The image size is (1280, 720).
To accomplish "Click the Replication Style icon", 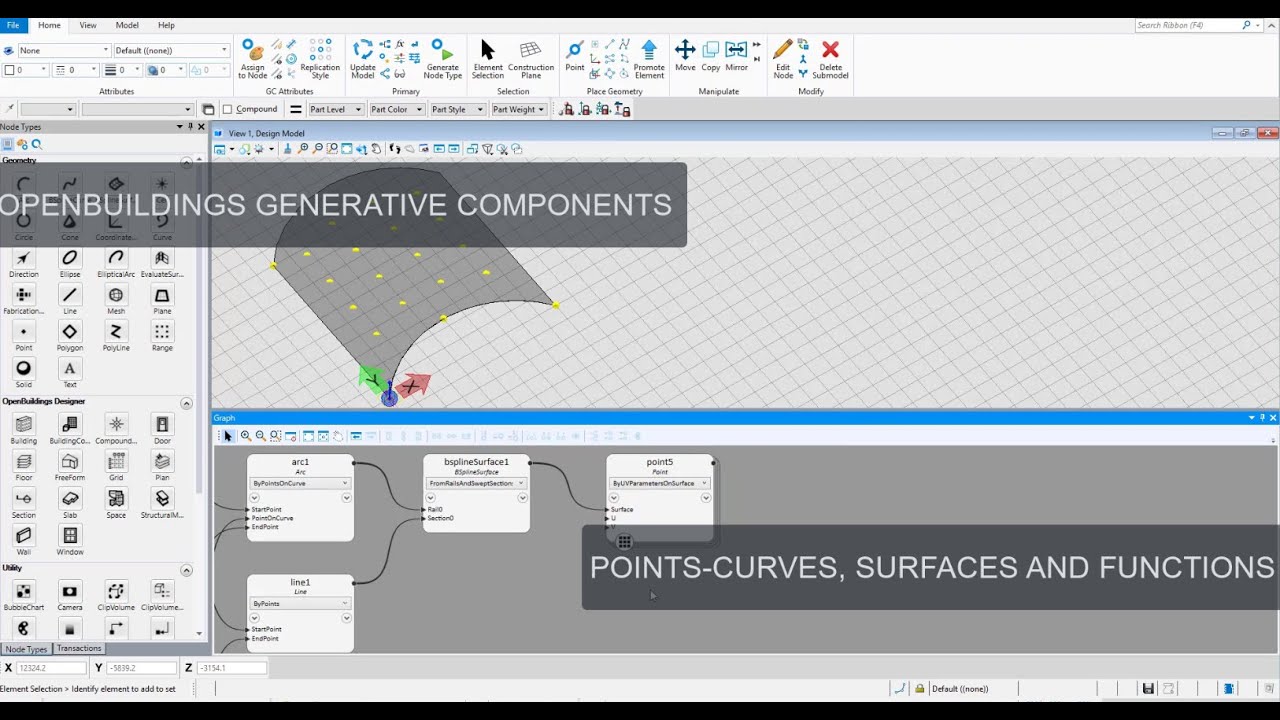I will [x=320, y=50].
